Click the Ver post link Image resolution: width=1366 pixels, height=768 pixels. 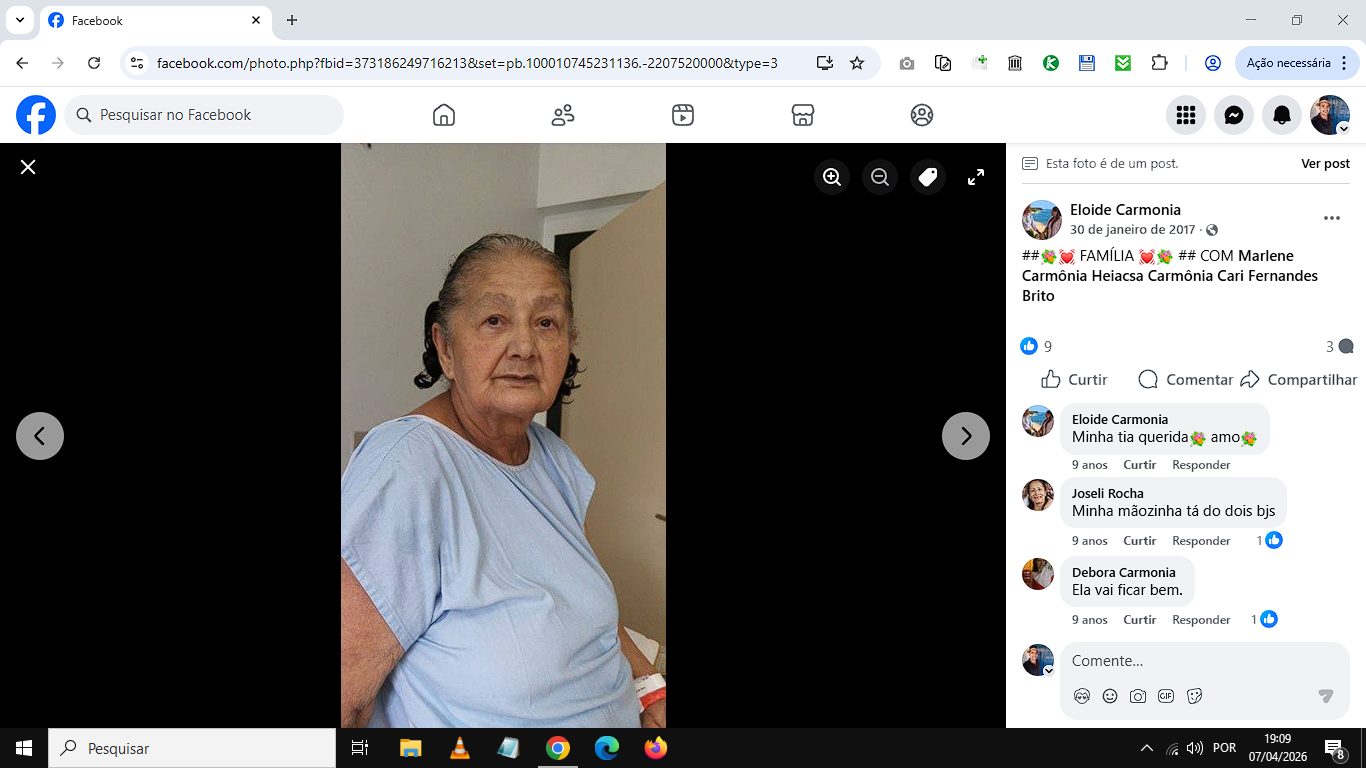click(1325, 163)
